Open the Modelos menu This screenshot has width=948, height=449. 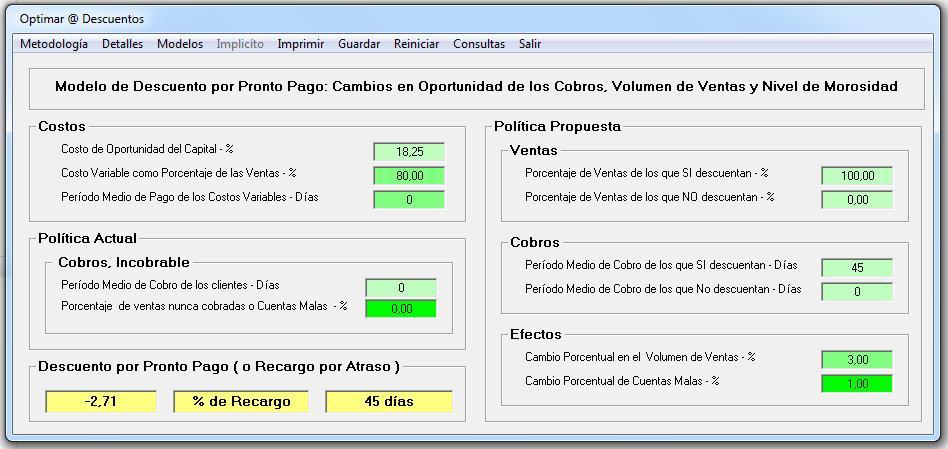click(x=180, y=44)
